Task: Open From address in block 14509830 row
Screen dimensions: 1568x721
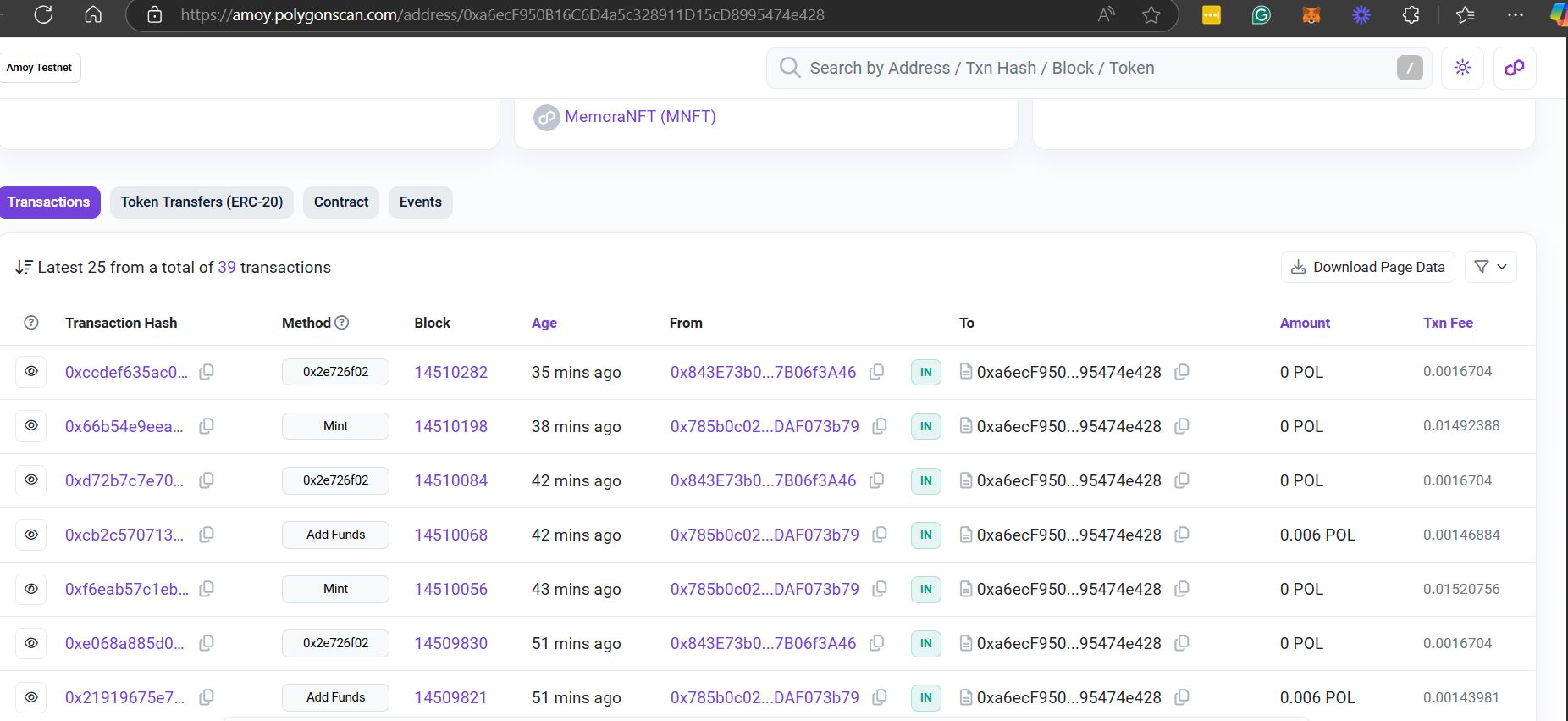Action: point(763,643)
